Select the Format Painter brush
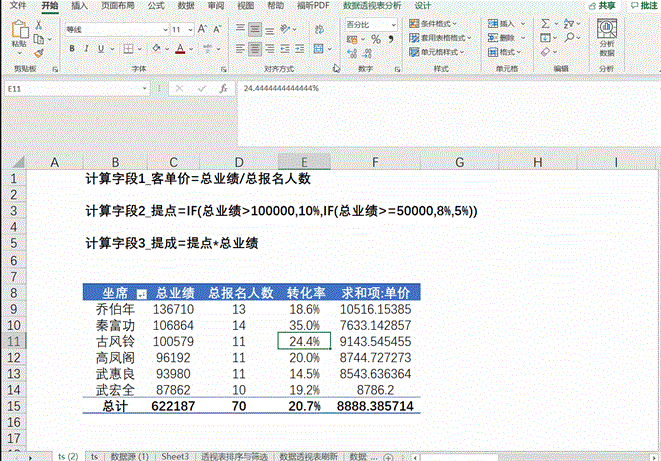Viewport: 661px width, 461px height. click(39, 50)
